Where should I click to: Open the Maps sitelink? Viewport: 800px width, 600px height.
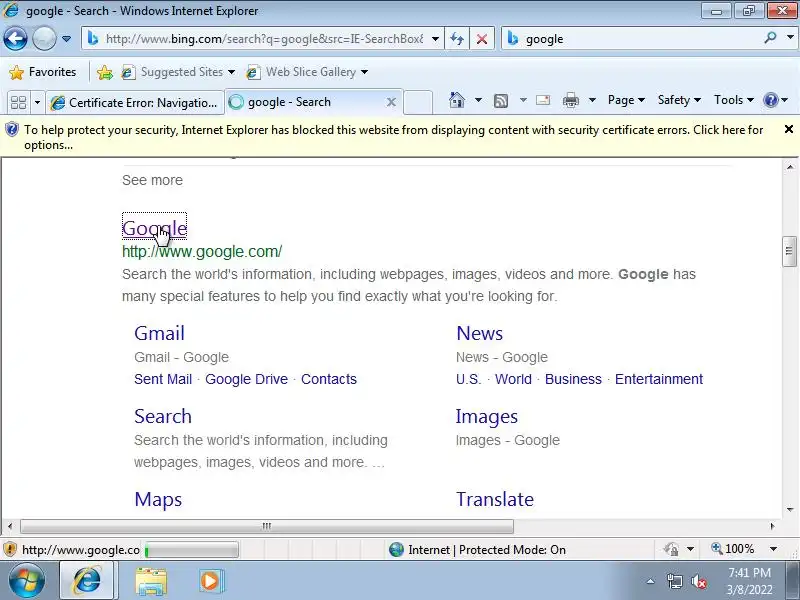158,499
